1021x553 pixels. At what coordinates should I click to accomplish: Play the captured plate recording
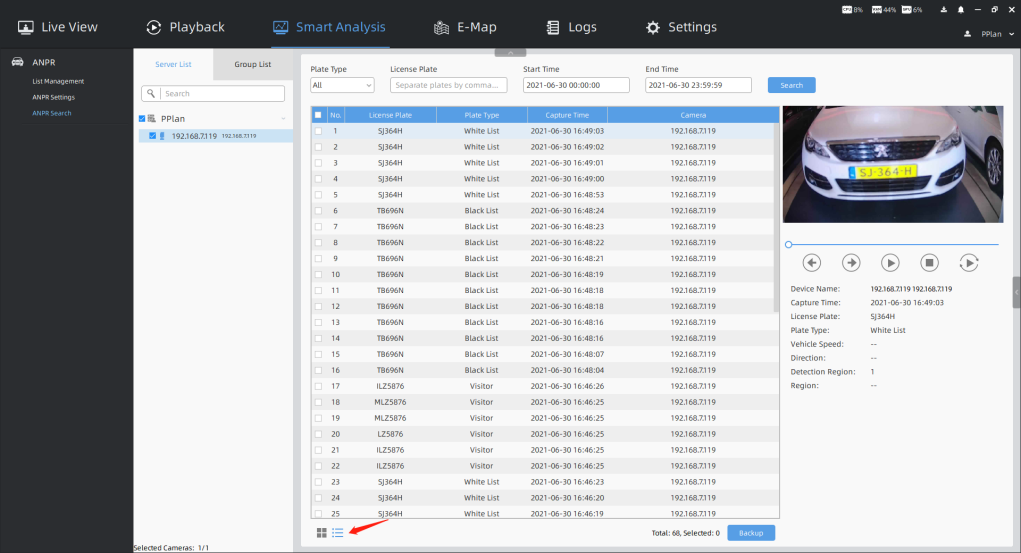point(890,262)
